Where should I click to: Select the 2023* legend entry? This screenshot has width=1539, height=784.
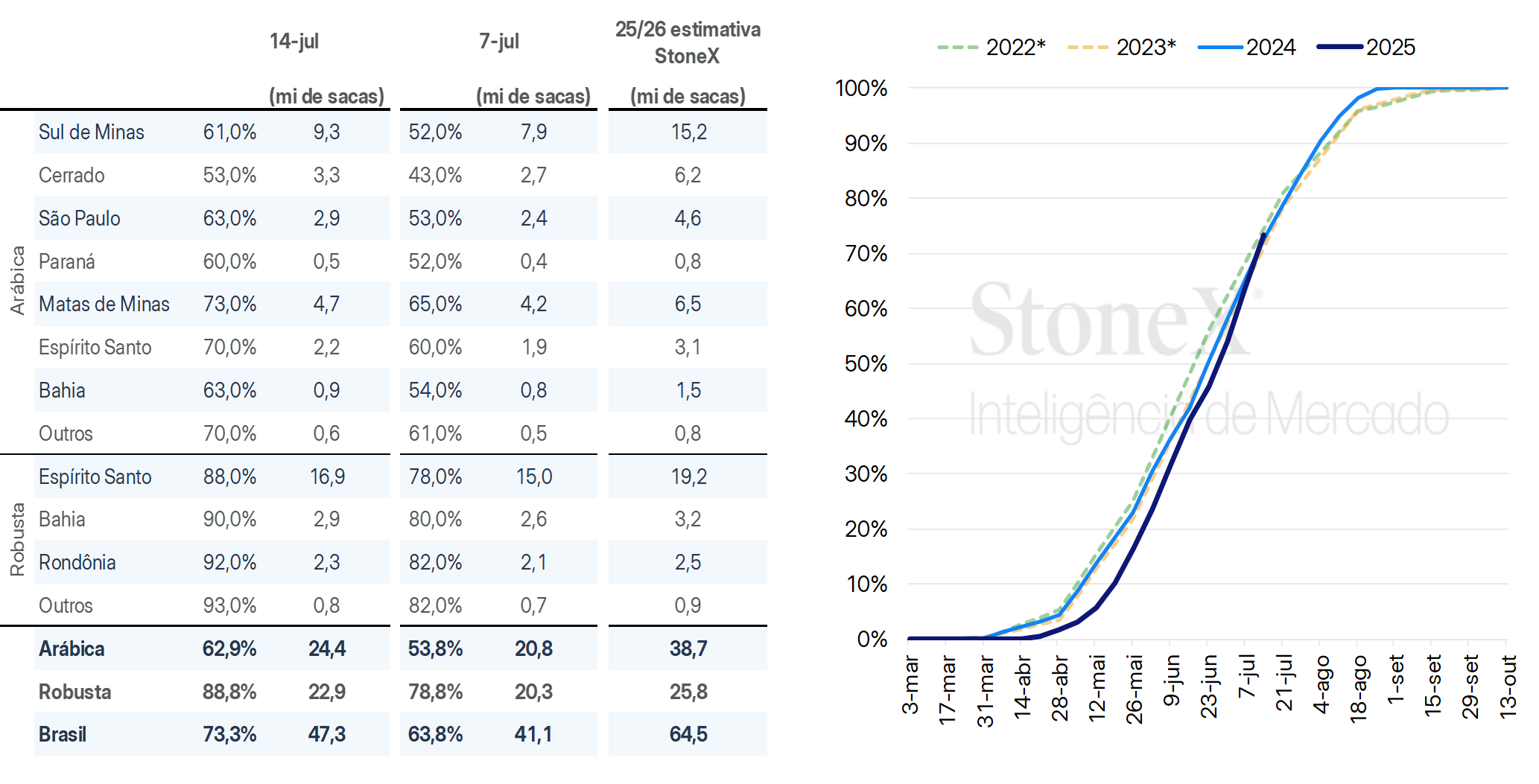[1121, 48]
